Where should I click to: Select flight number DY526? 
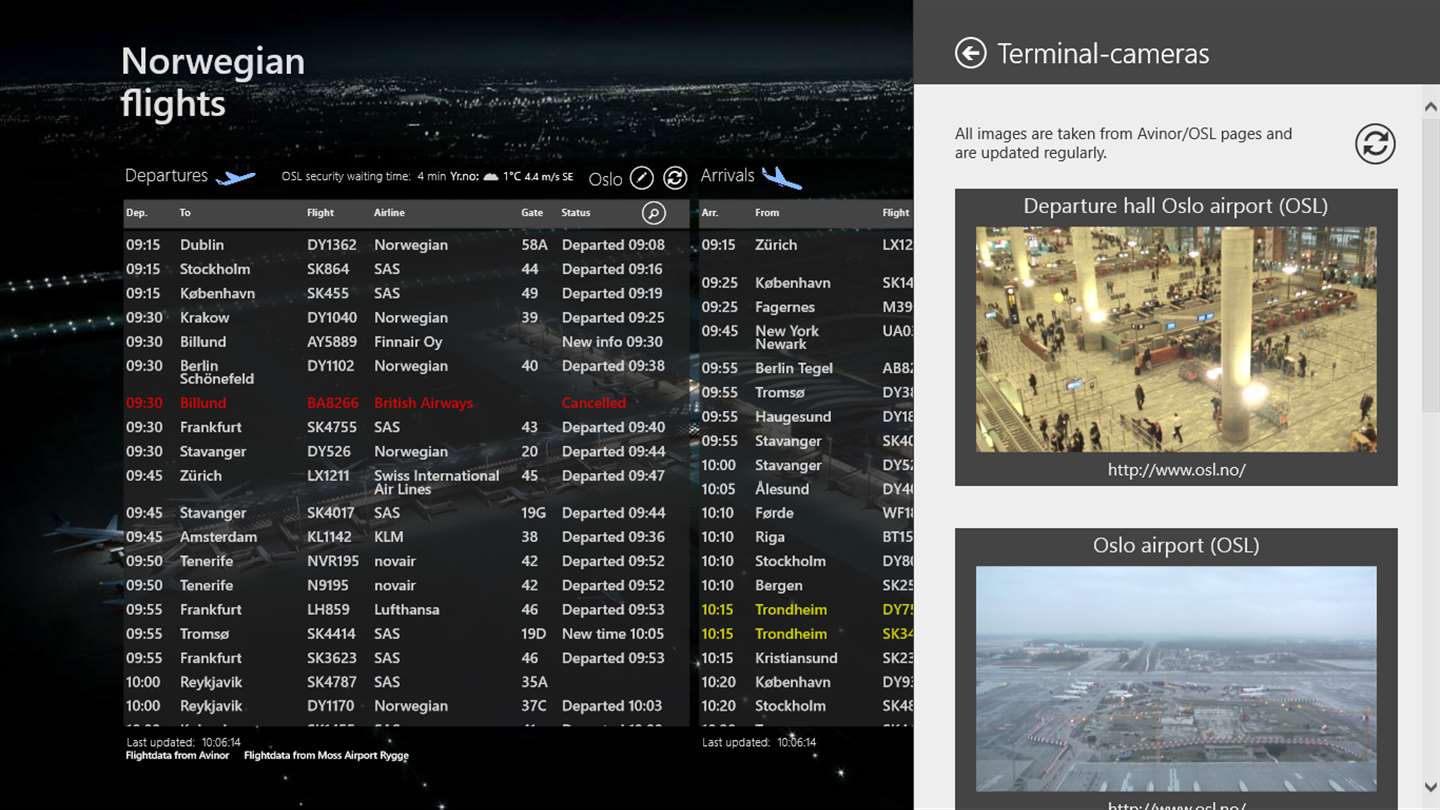click(x=327, y=451)
